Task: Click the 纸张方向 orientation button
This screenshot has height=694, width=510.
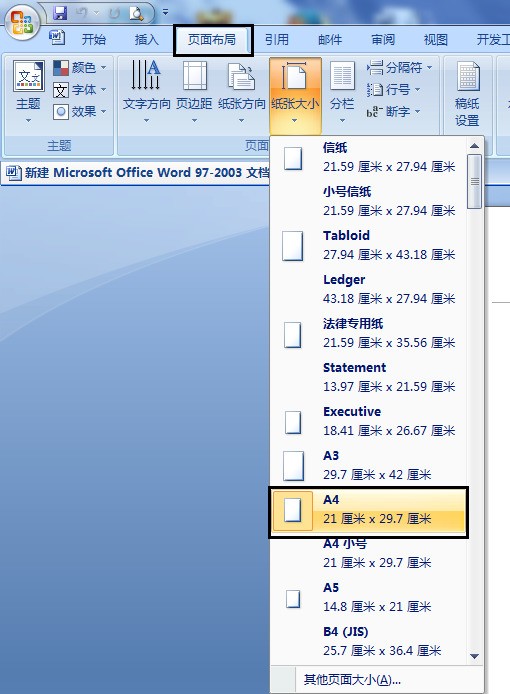Action: pos(241,92)
